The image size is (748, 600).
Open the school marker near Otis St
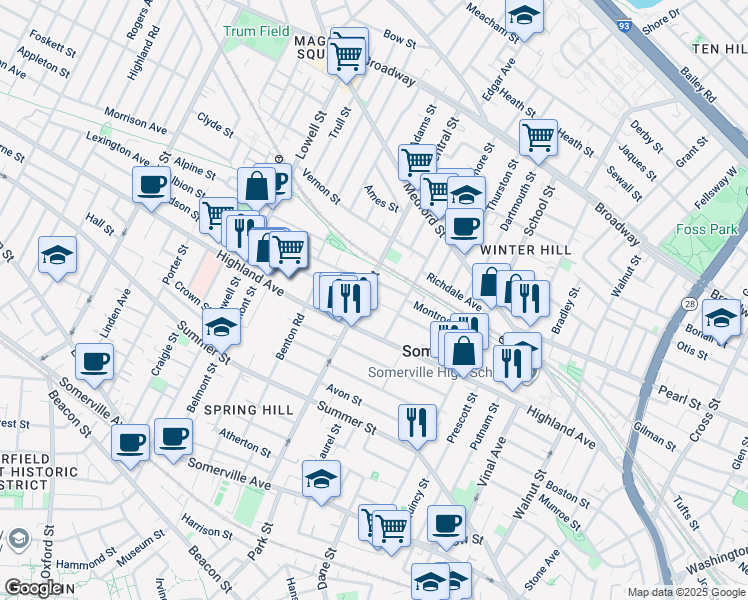point(720,318)
